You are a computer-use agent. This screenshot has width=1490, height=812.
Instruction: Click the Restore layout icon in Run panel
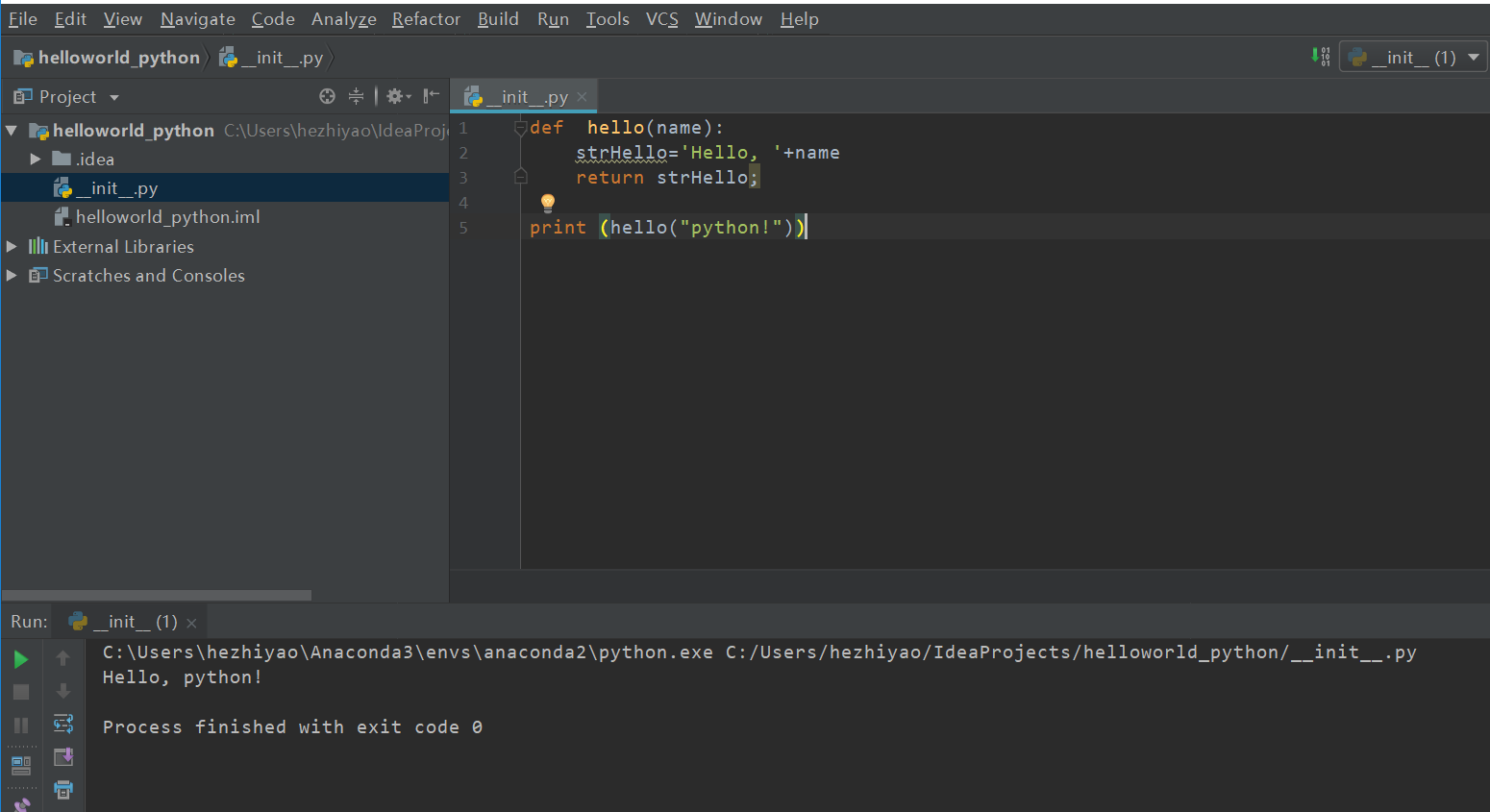click(21, 766)
